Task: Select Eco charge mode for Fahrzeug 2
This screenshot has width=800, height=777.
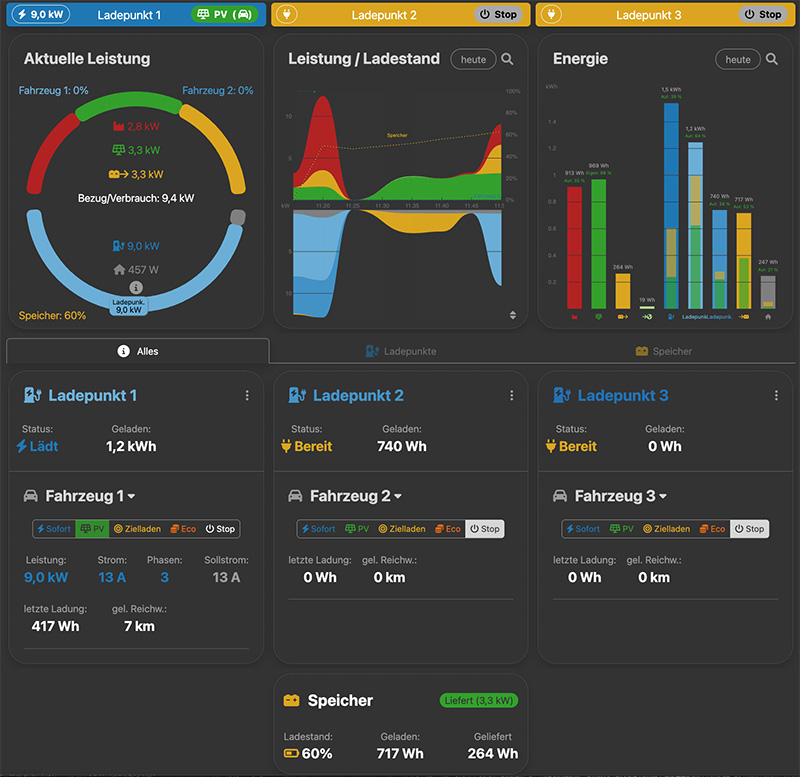Action: (446, 529)
